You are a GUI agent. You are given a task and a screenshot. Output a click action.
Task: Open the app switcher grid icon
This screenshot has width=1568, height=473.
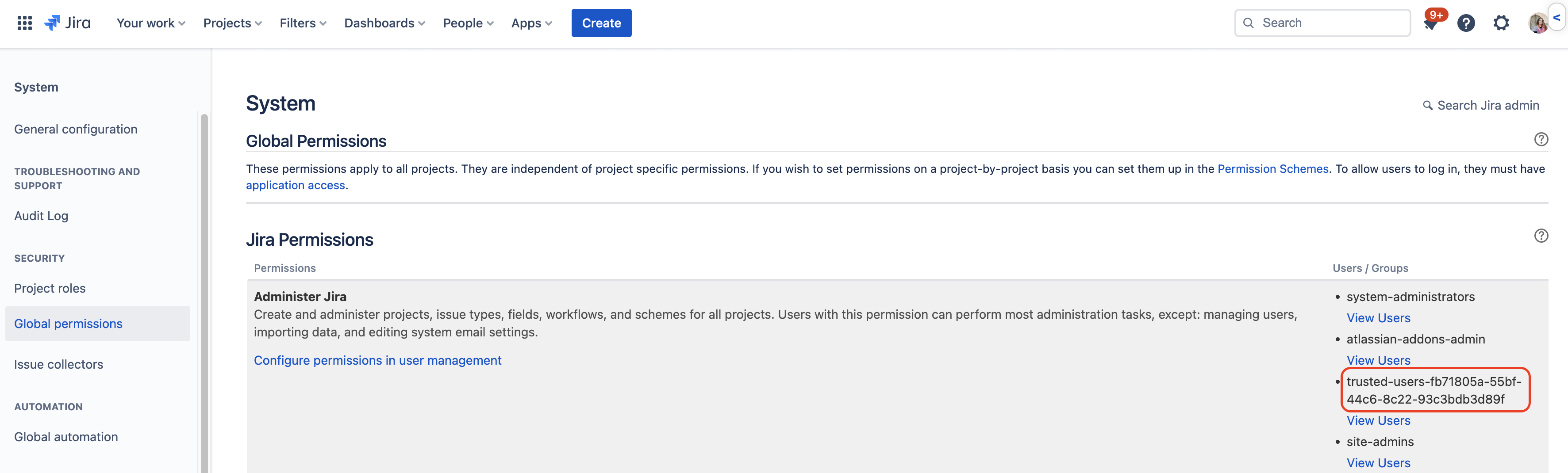24,23
